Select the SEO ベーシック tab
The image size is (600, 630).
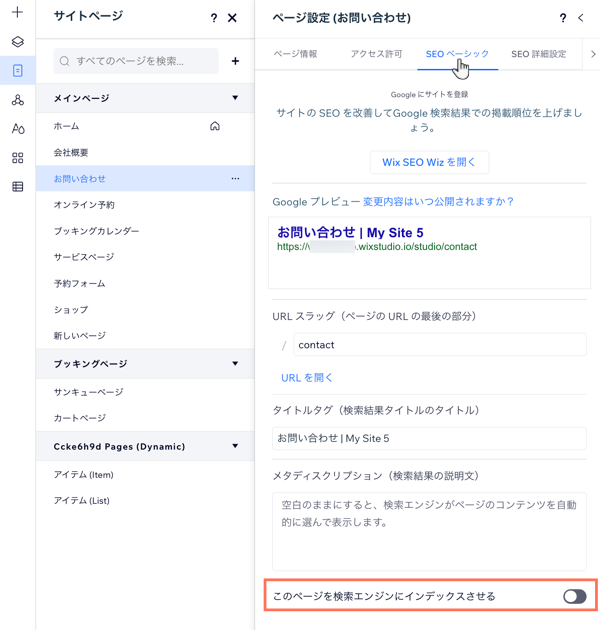click(x=457, y=54)
